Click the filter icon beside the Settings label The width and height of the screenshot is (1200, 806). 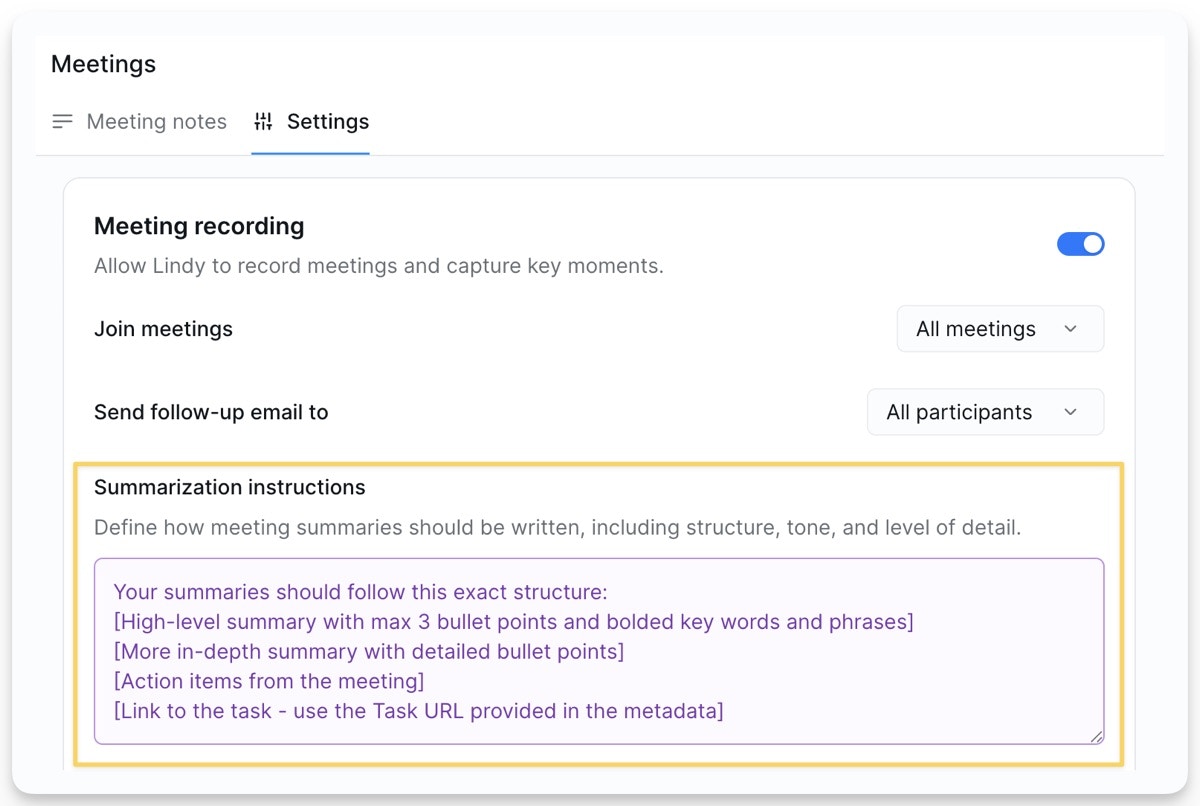tap(263, 121)
